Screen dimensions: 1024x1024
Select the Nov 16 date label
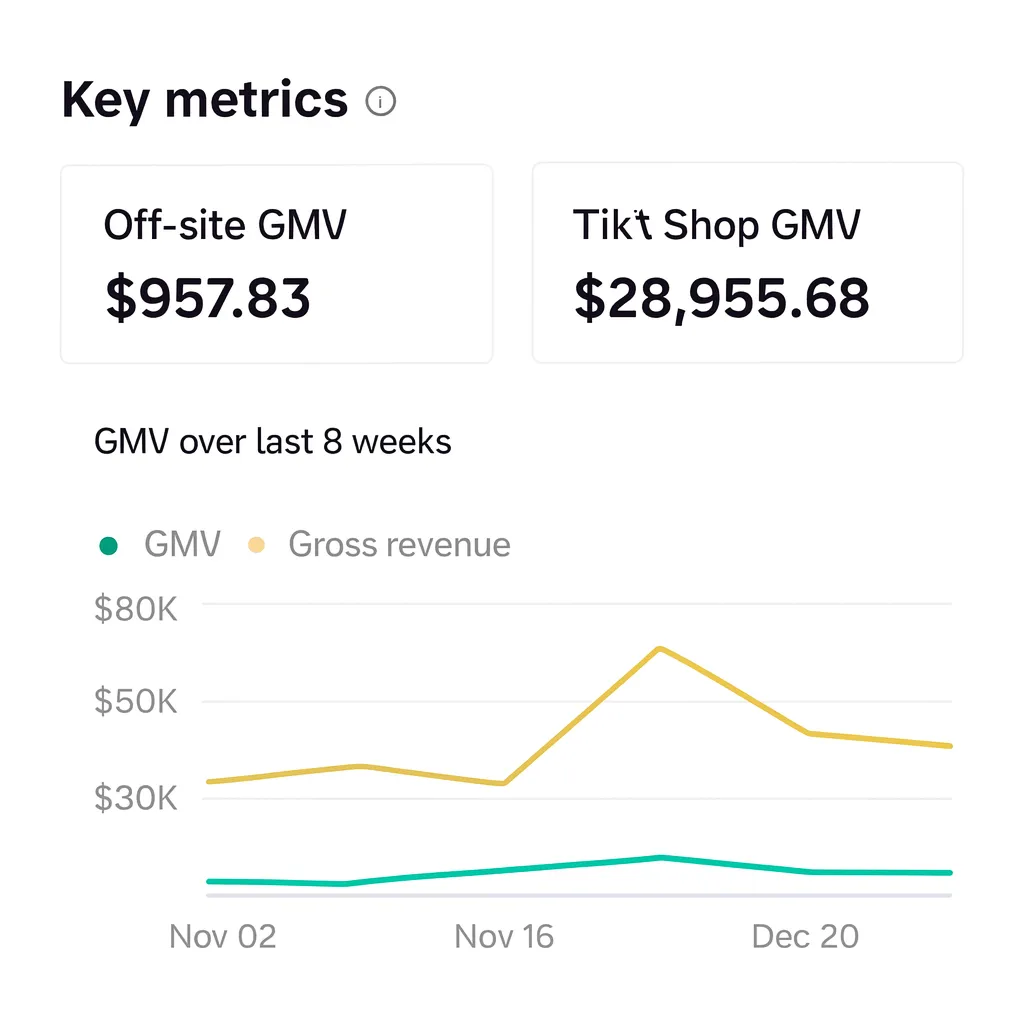point(504,936)
